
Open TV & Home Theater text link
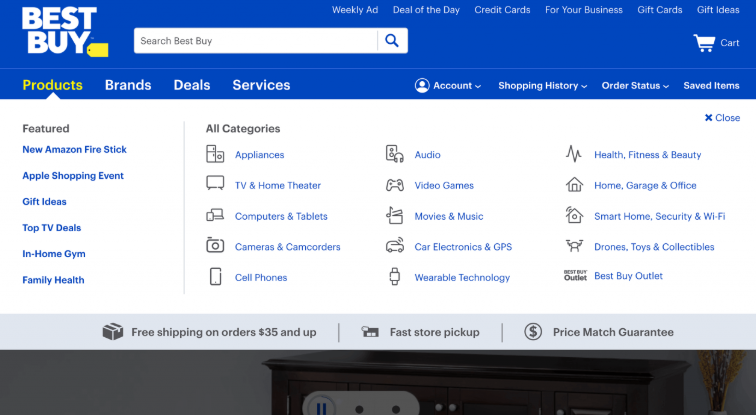click(x=278, y=186)
